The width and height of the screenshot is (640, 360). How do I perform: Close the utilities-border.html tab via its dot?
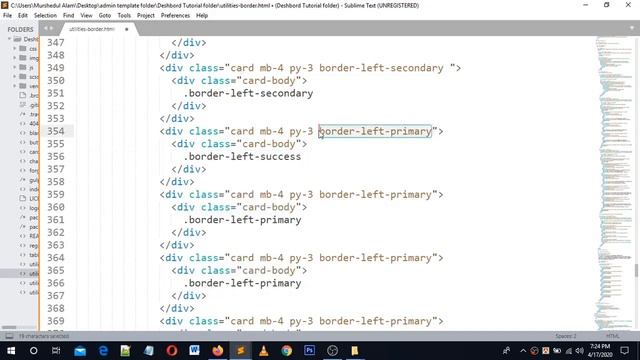point(127,29)
